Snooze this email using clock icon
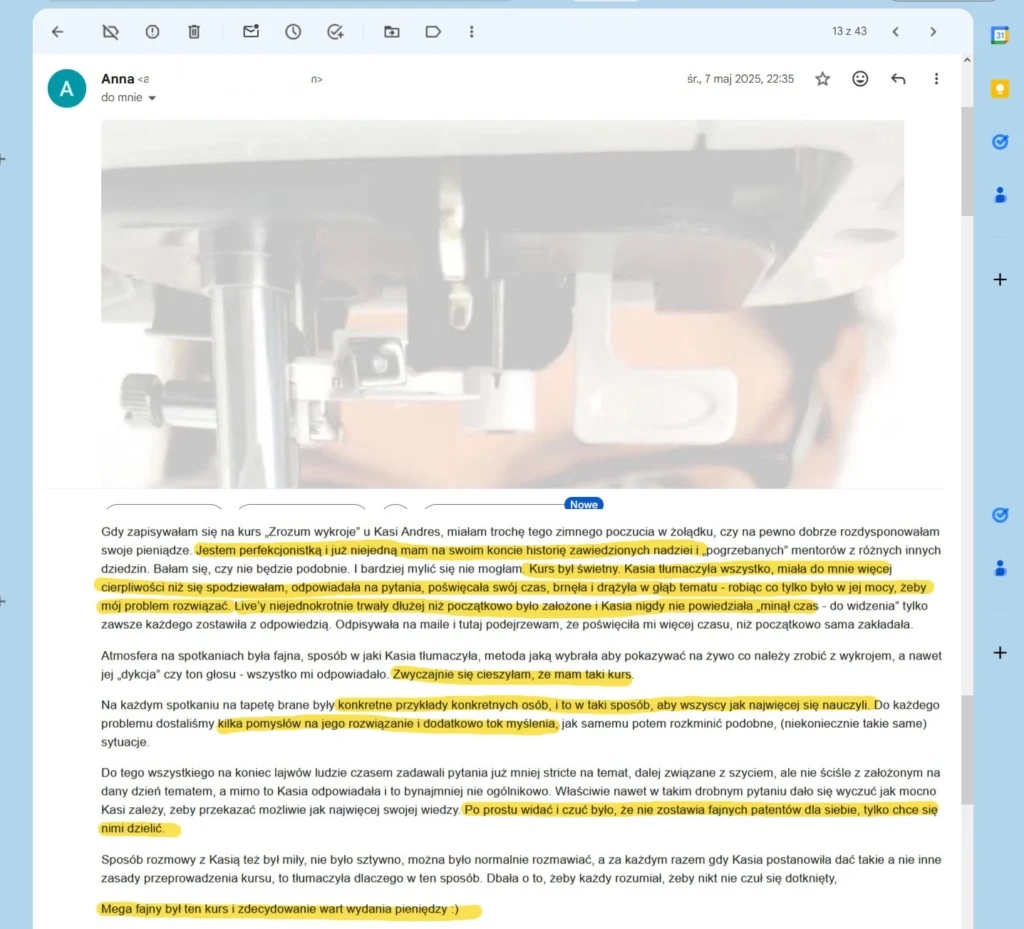1024x929 pixels. click(x=293, y=31)
